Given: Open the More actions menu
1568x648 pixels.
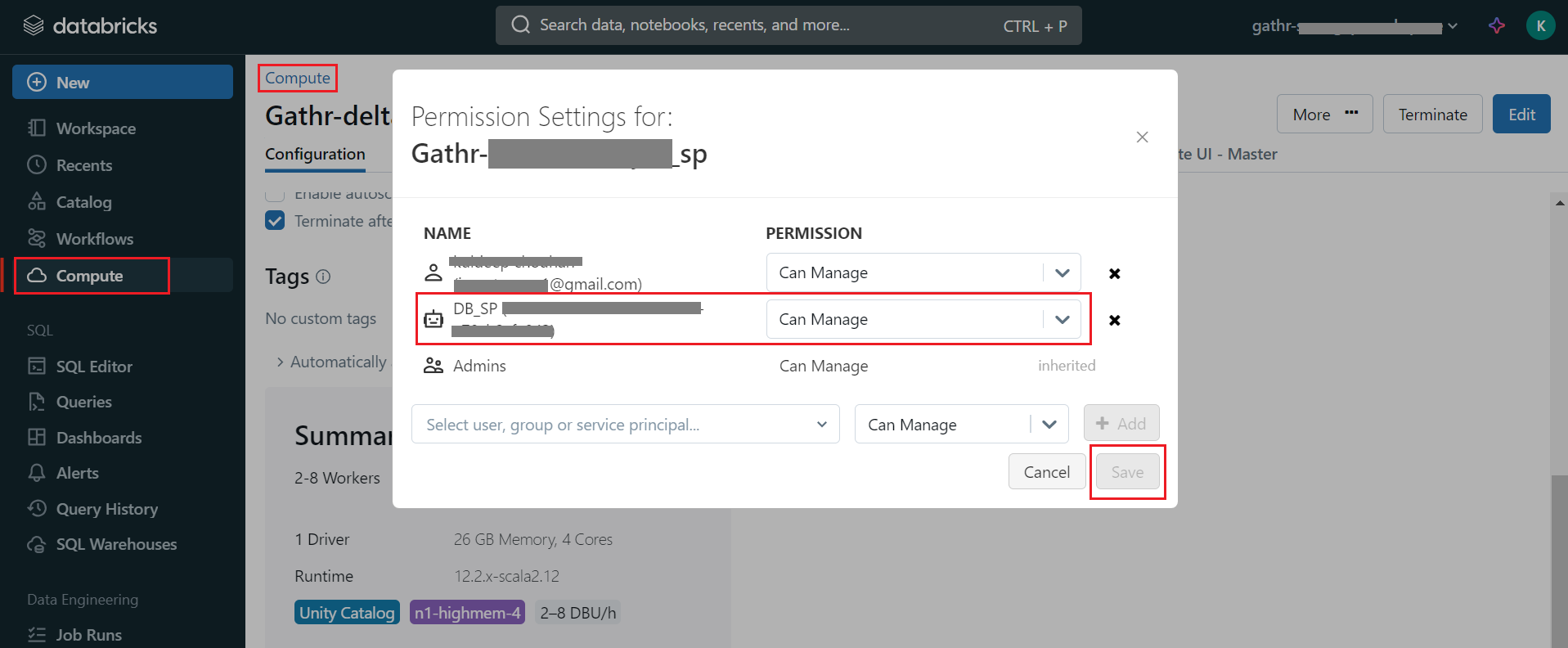Looking at the screenshot, I should (x=1325, y=114).
